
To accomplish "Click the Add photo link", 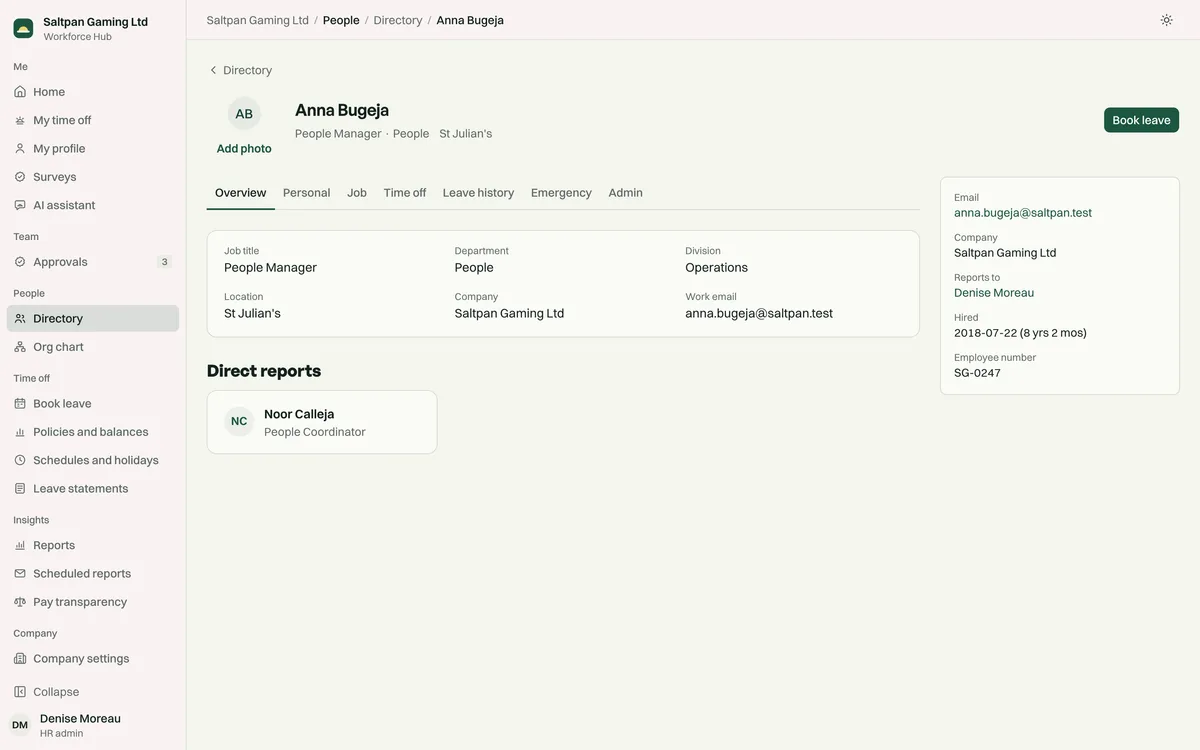I will pyautogui.click(x=244, y=149).
